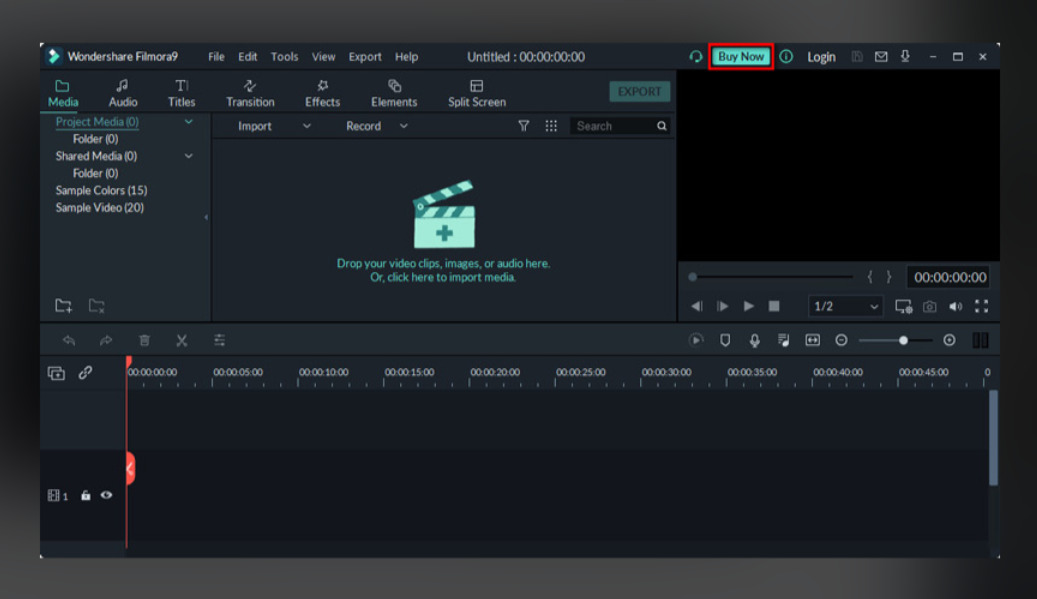Click the media Search field
This screenshot has width=1037, height=599.
coord(612,126)
